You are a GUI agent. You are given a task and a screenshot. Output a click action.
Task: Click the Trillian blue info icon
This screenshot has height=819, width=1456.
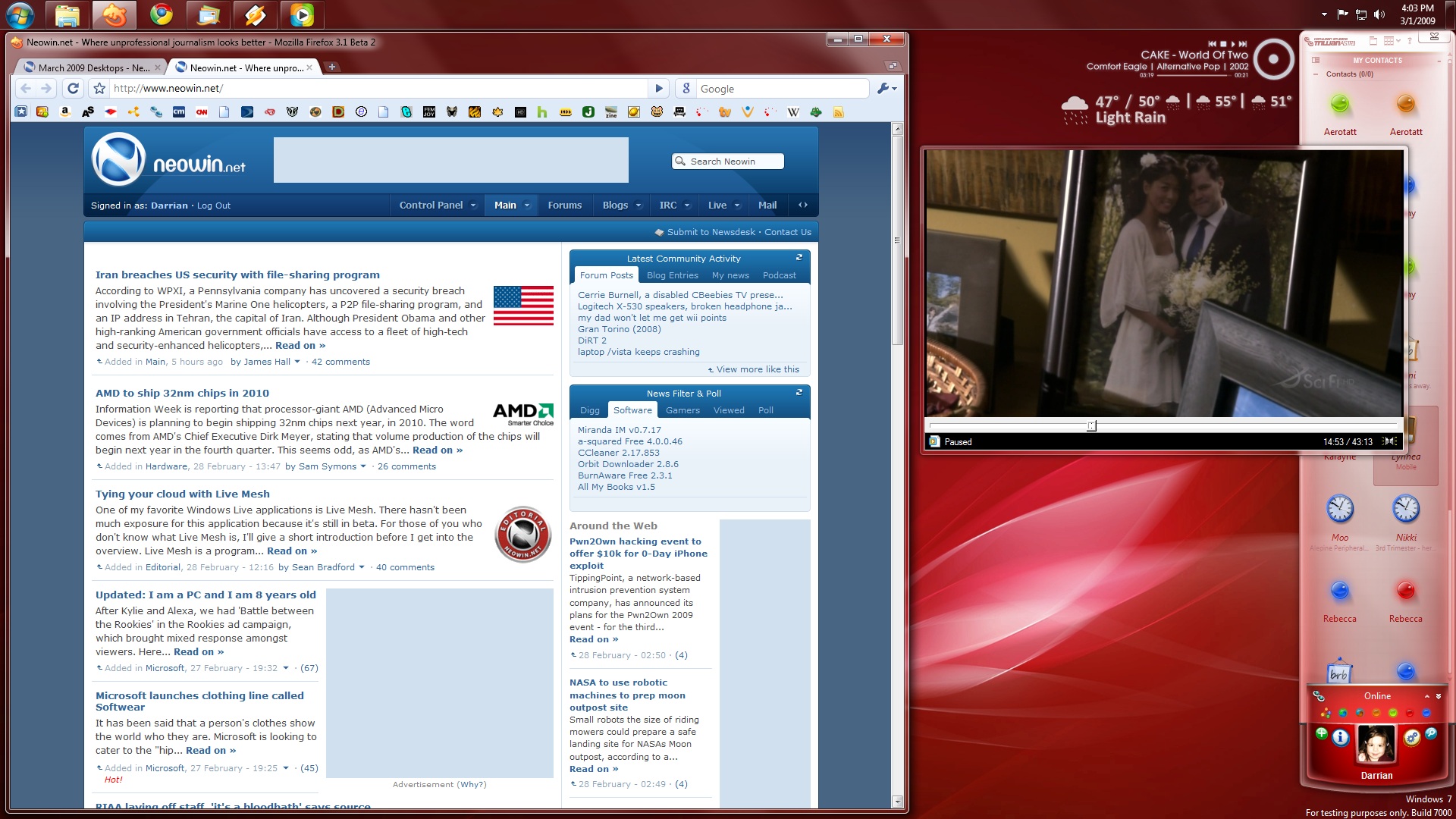click(x=1341, y=737)
